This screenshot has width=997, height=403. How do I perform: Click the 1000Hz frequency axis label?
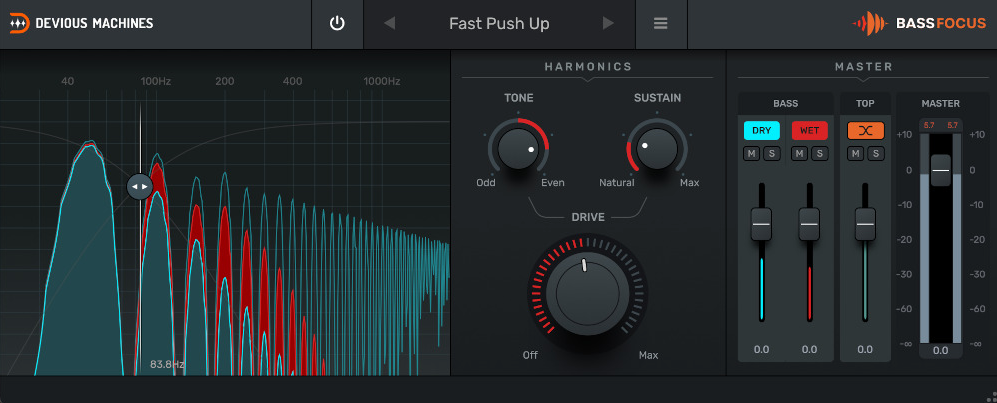[x=382, y=81]
